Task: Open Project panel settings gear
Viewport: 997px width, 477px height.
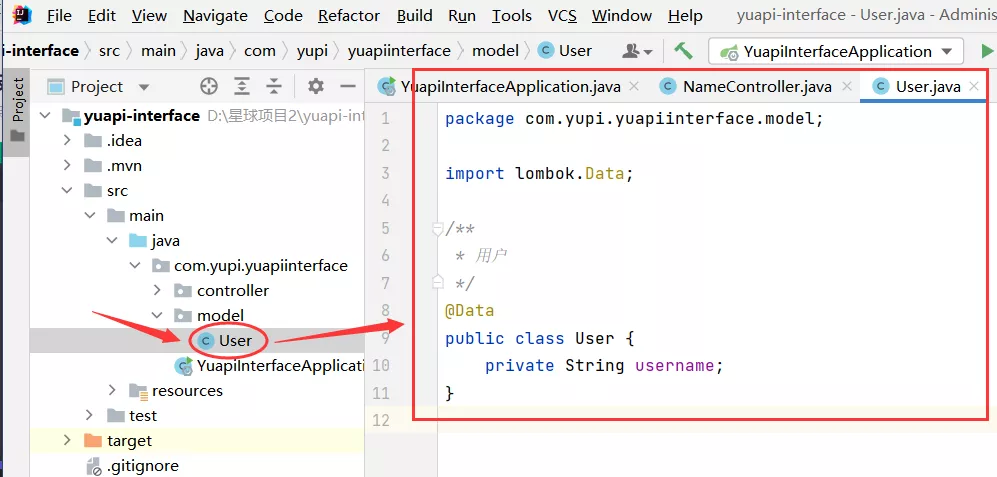Action: [x=315, y=86]
